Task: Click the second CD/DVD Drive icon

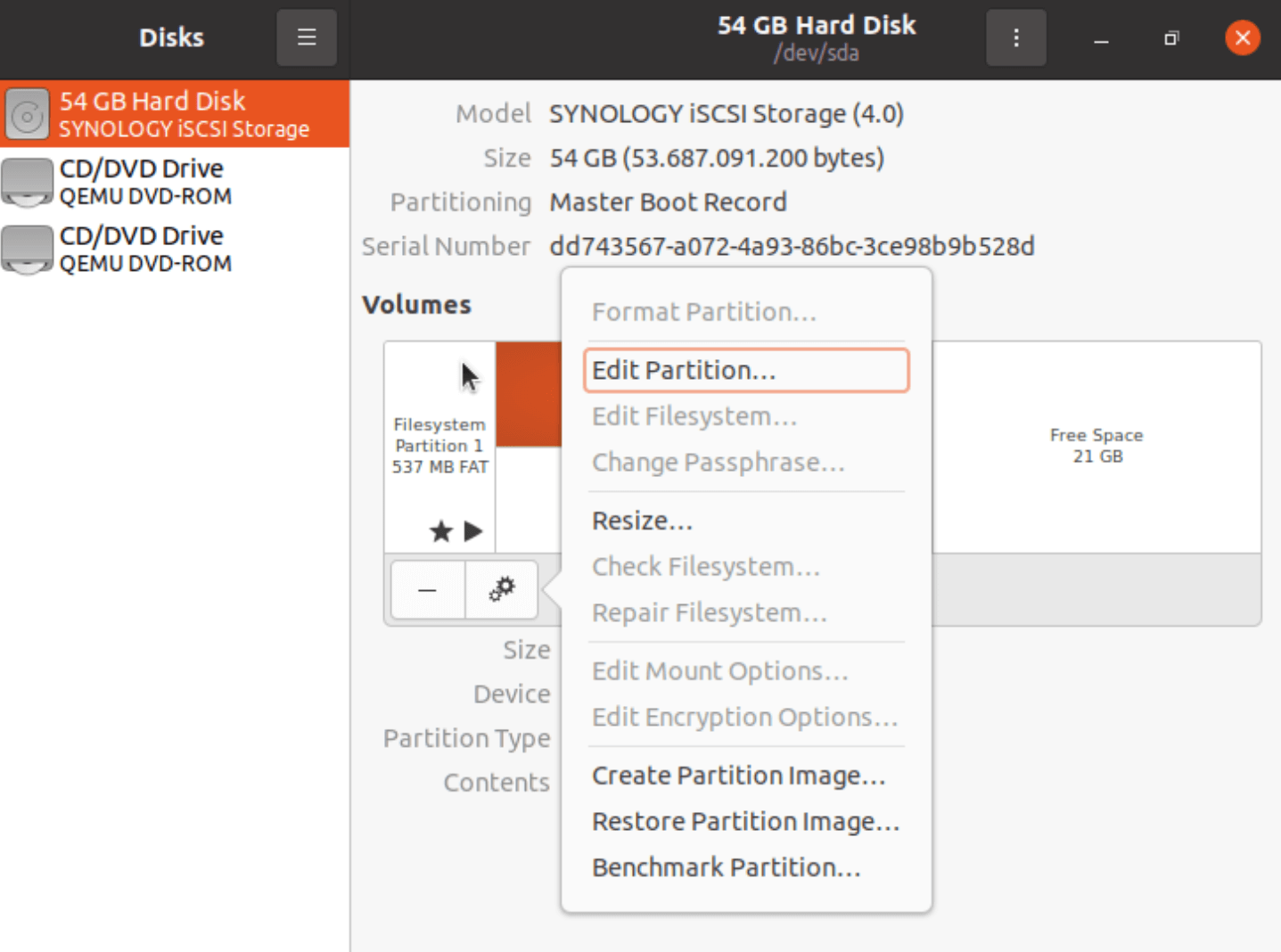Action: (x=28, y=249)
